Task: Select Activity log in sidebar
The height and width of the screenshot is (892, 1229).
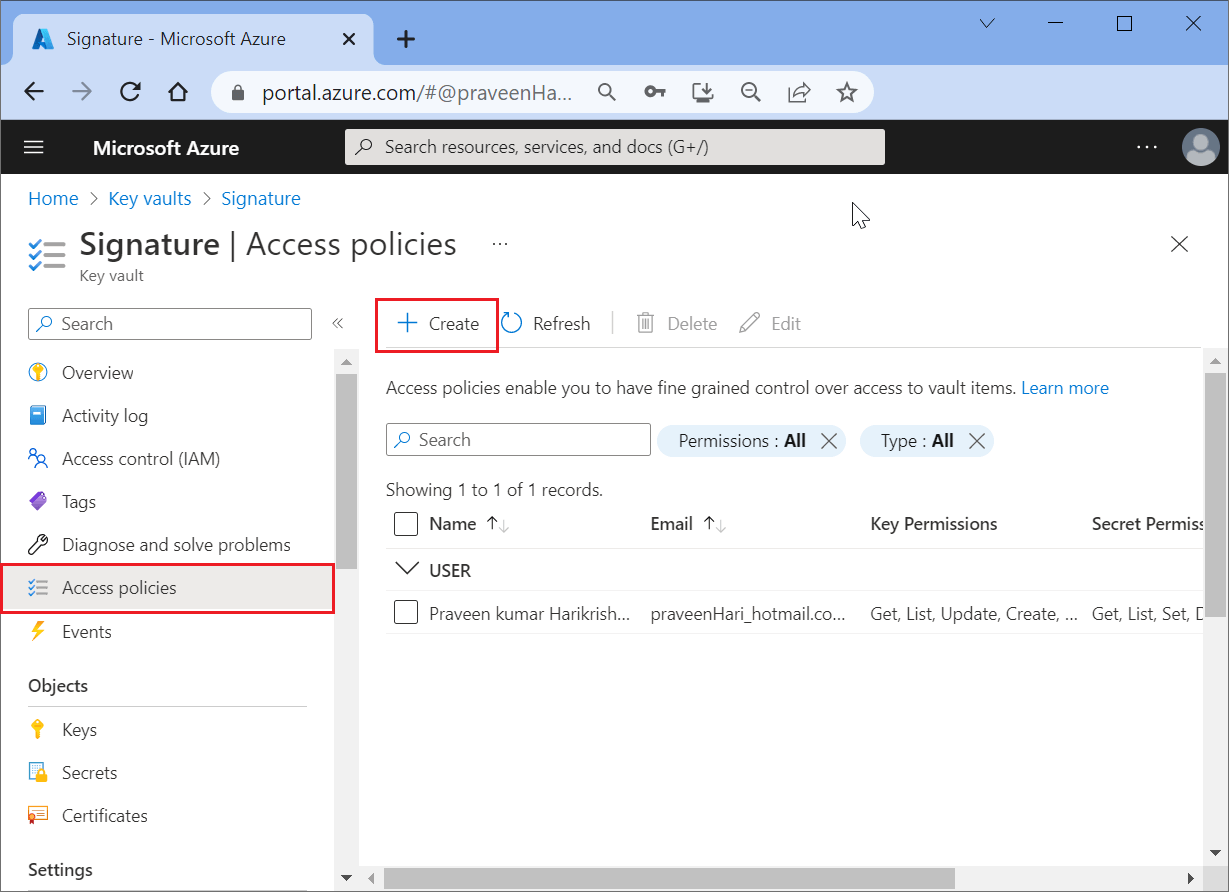Action: (x=104, y=416)
